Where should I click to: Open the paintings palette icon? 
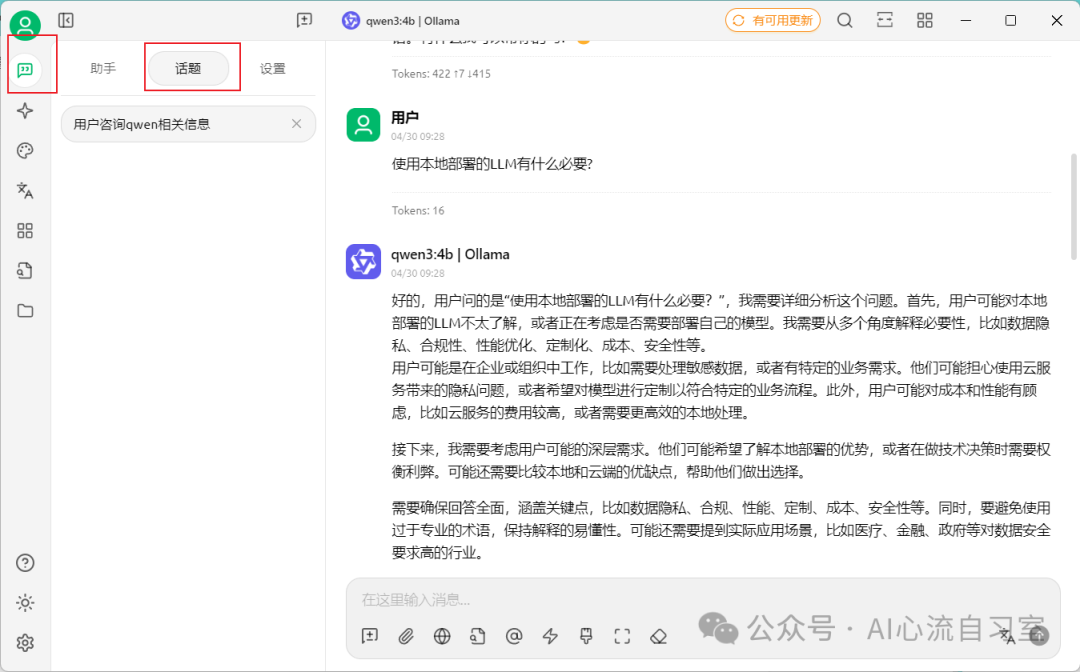click(x=25, y=151)
